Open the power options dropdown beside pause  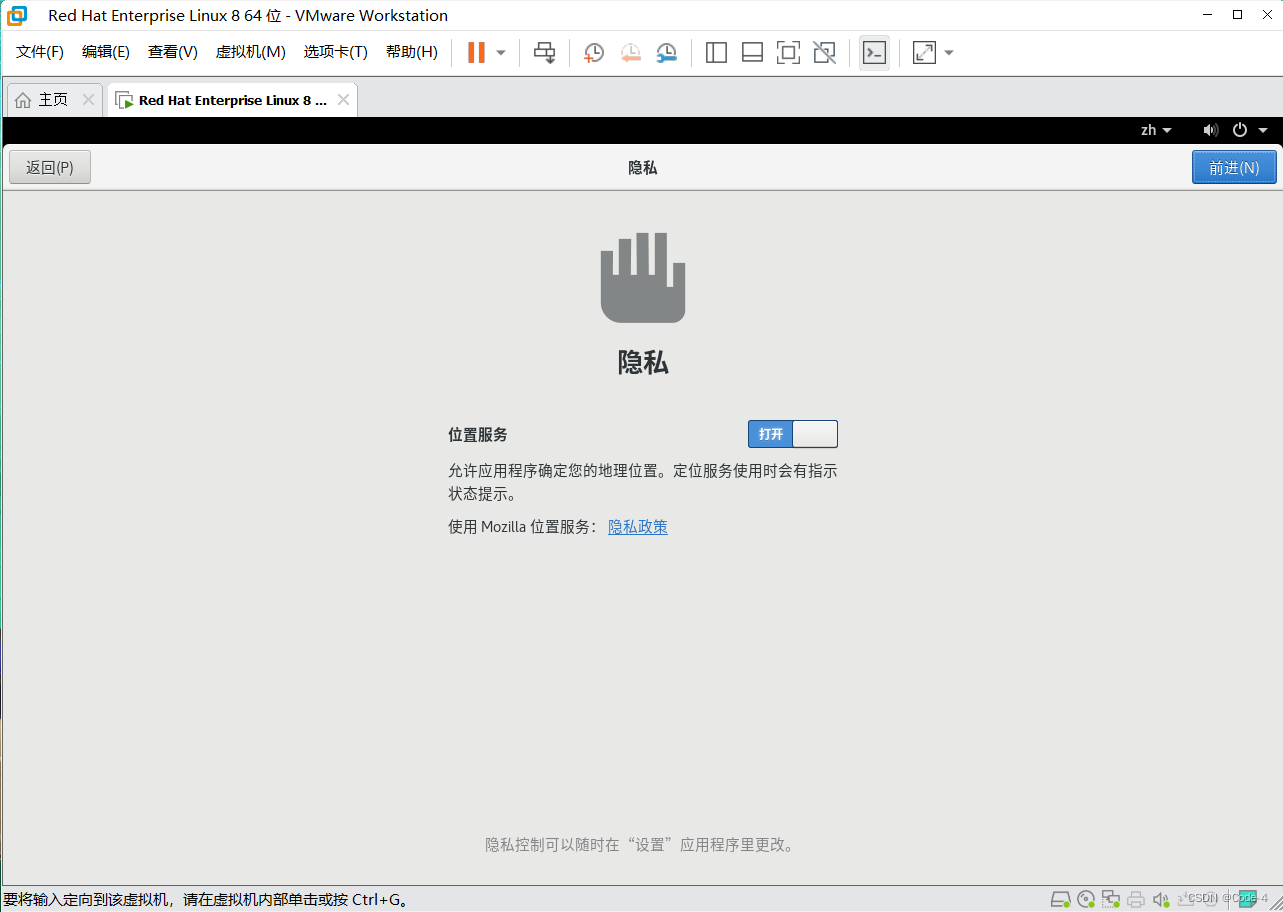coord(501,53)
